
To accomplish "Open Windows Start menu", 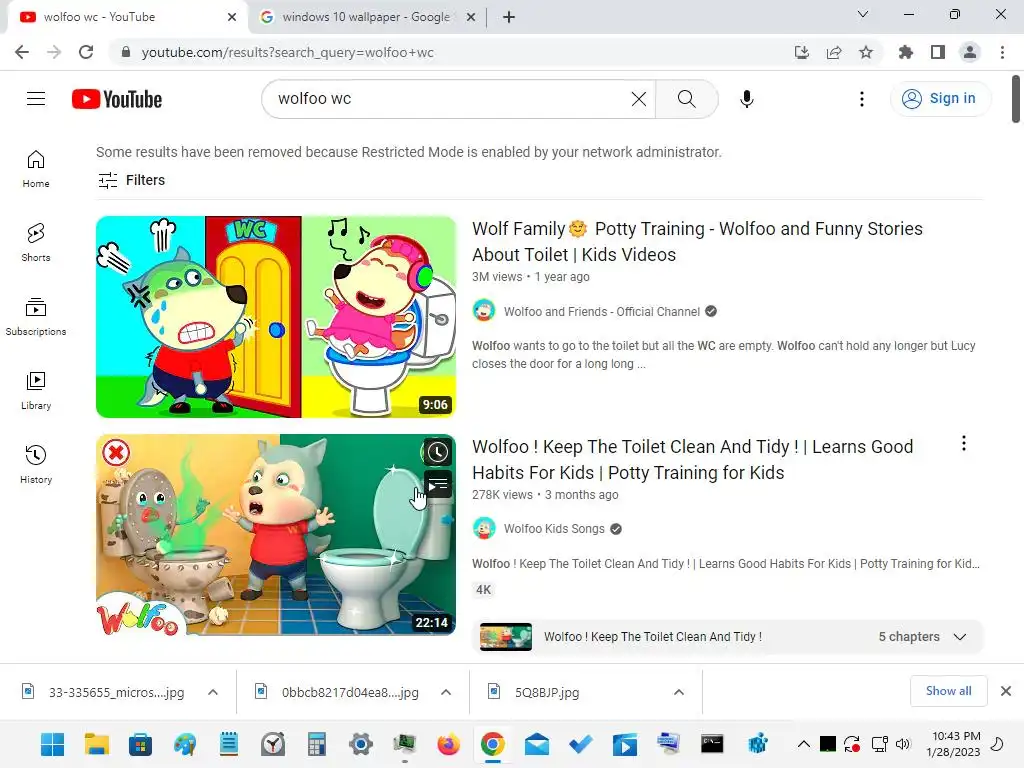I will point(52,744).
